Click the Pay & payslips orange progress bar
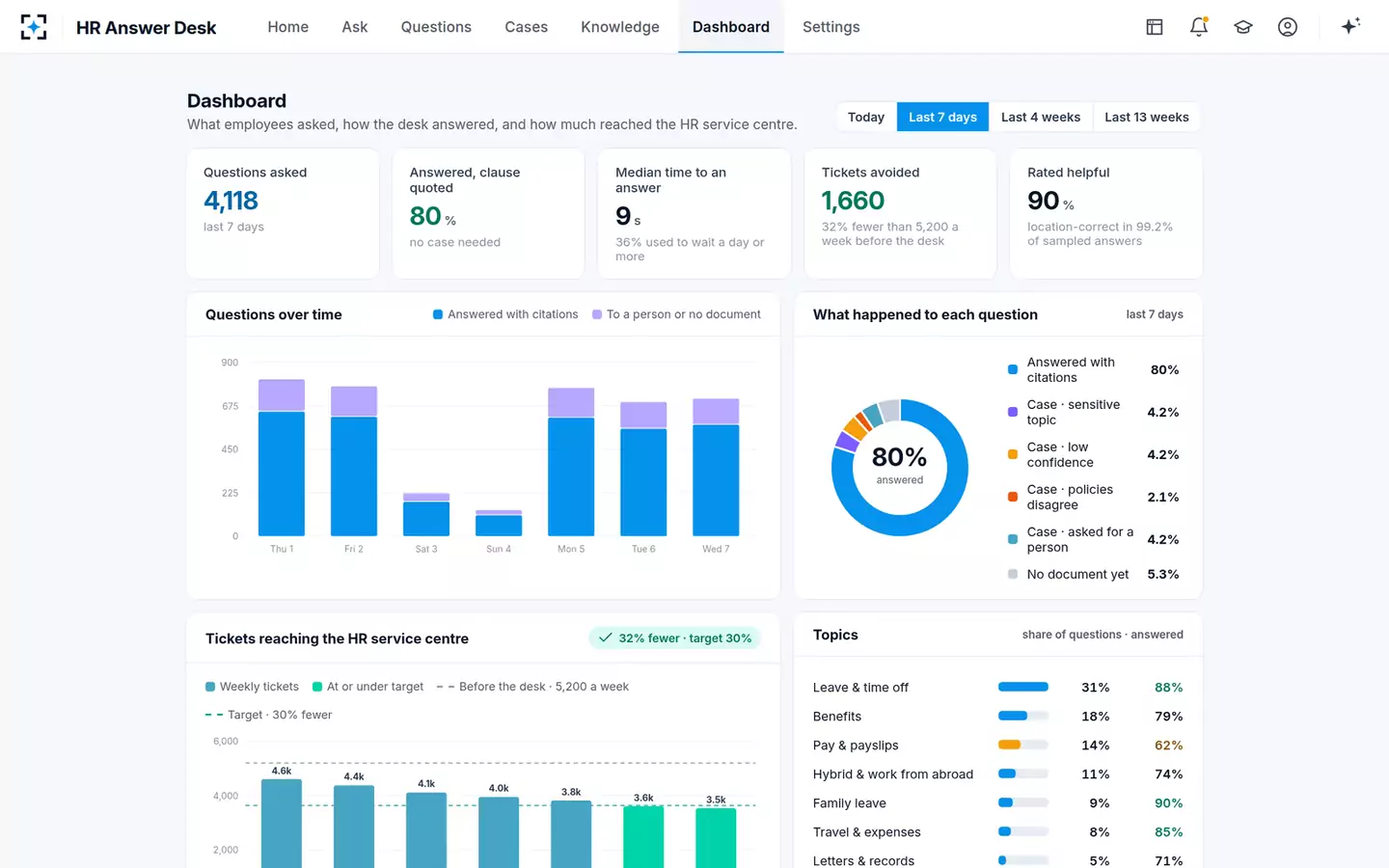Screen dimensions: 1389x868 coord(1023,745)
